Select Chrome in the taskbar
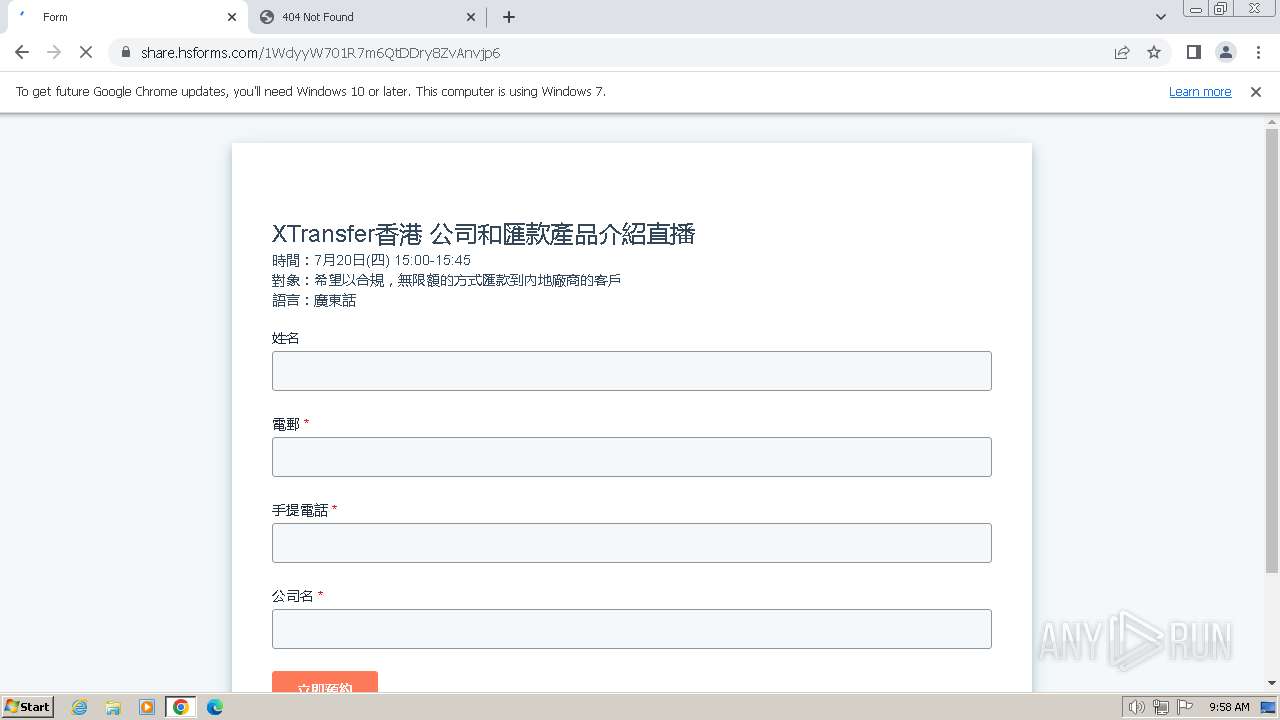Viewport: 1280px width, 720px height. coord(181,707)
